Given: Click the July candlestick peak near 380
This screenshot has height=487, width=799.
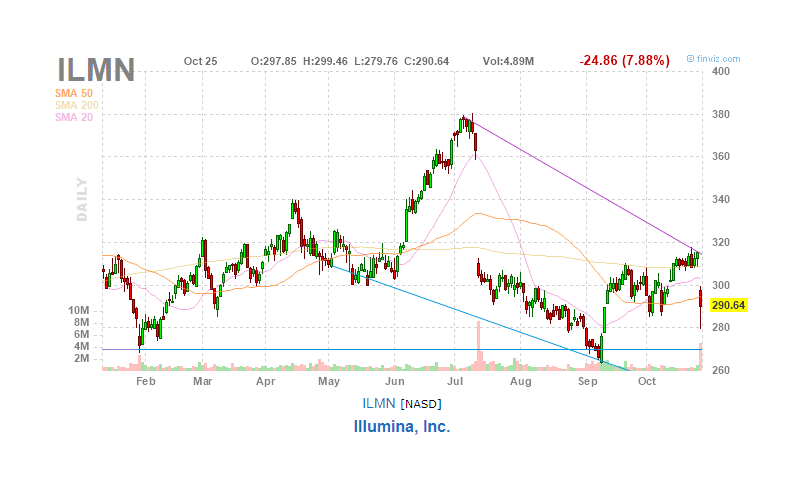Looking at the screenshot, I should tap(466, 124).
